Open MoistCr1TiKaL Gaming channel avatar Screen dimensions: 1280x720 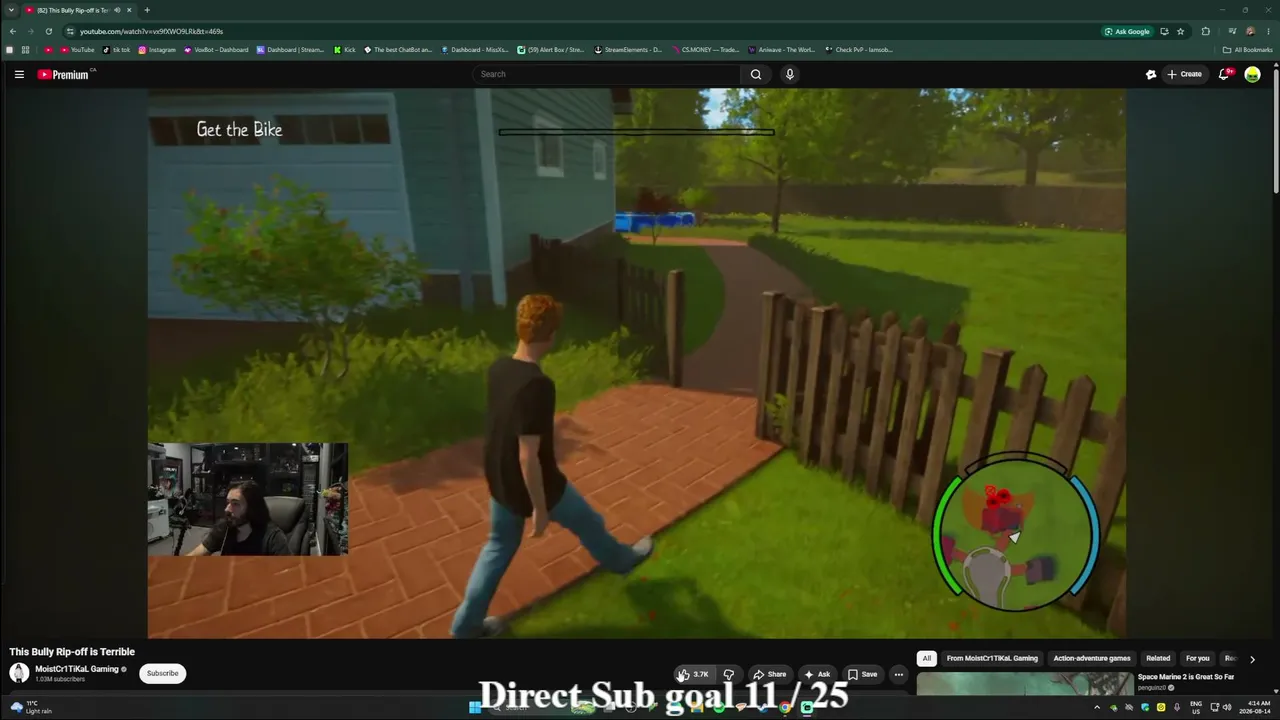point(19,673)
